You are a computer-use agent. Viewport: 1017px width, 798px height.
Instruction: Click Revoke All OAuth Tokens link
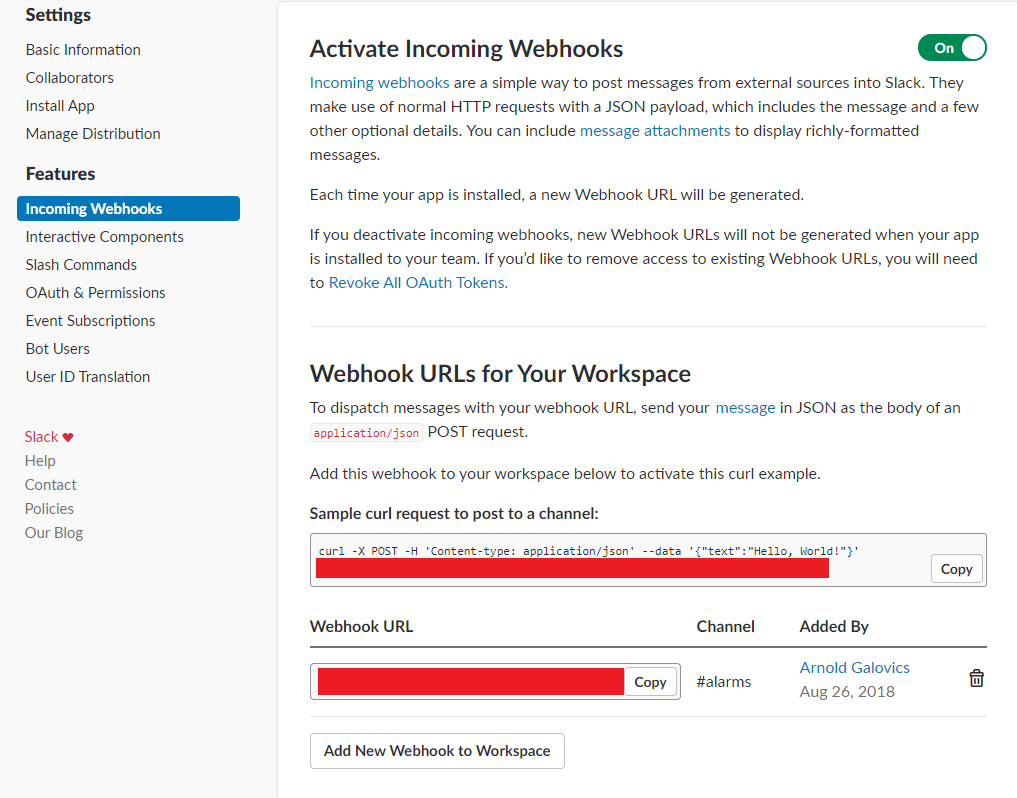(418, 283)
